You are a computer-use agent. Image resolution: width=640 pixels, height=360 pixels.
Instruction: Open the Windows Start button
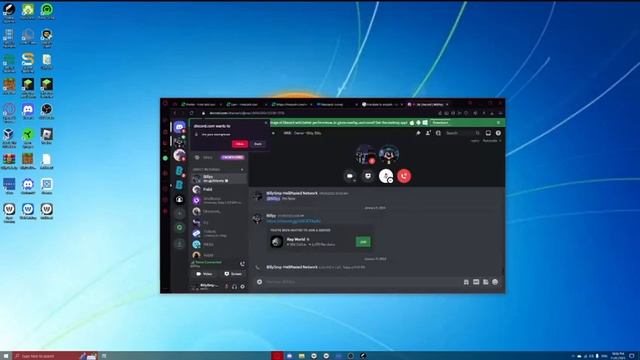tap(6, 356)
